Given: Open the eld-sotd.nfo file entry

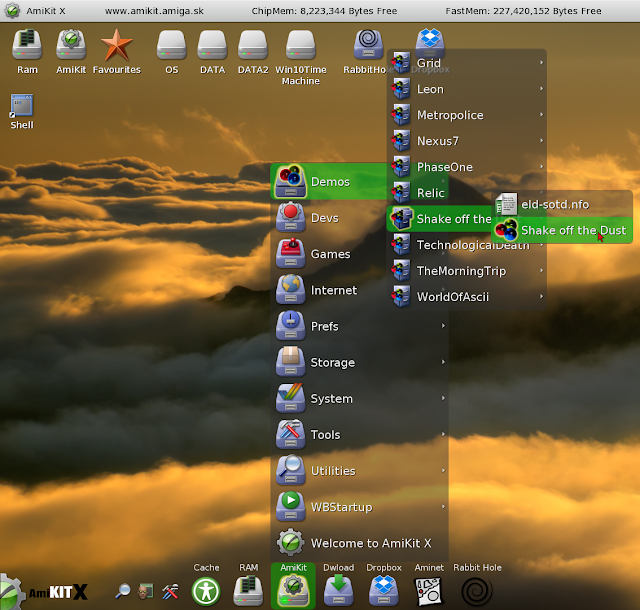Looking at the screenshot, I should pos(562,204).
